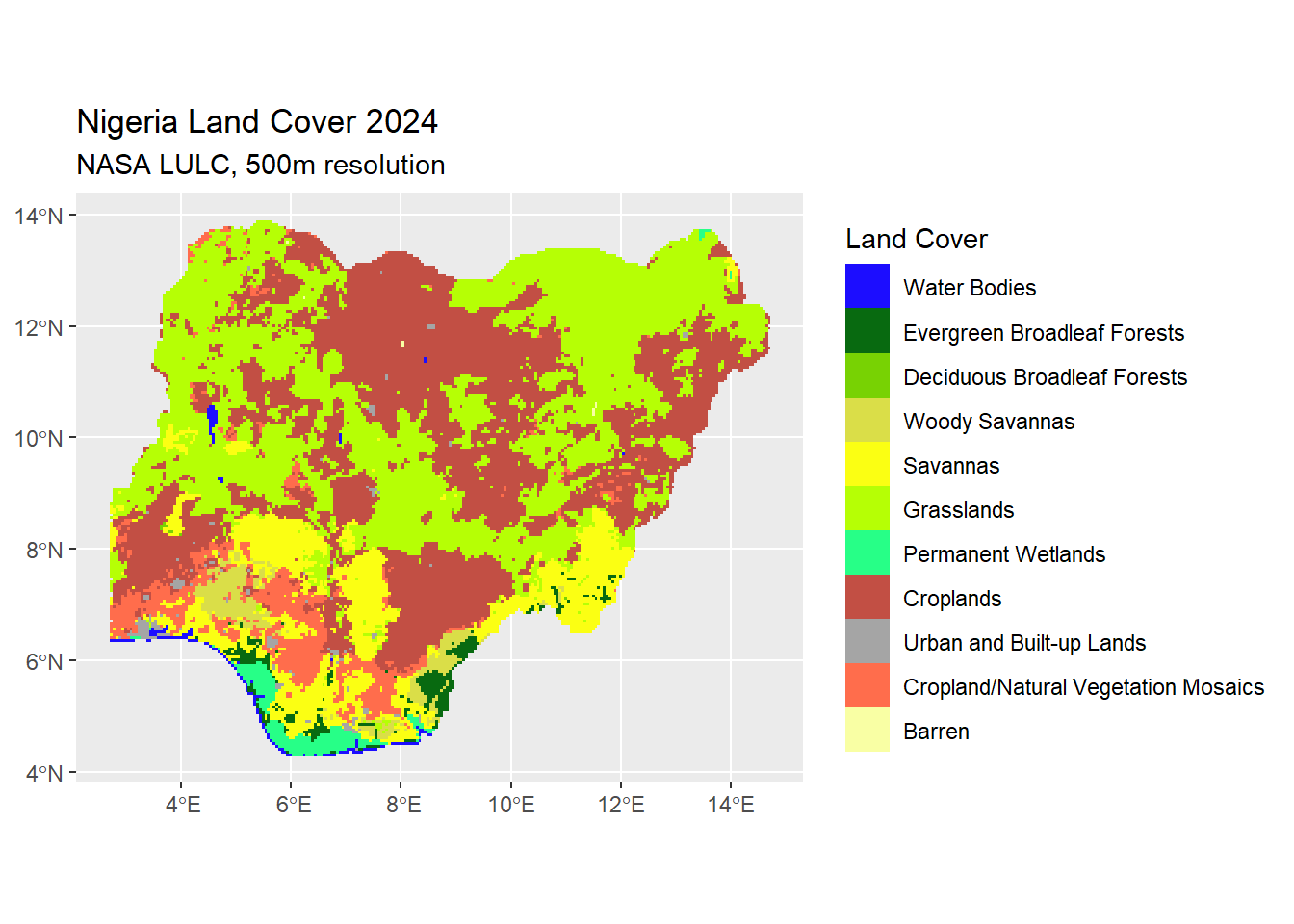
Task: Select the Cropland/Natural Vegetation Mosaics swatch
Action: 867,685
